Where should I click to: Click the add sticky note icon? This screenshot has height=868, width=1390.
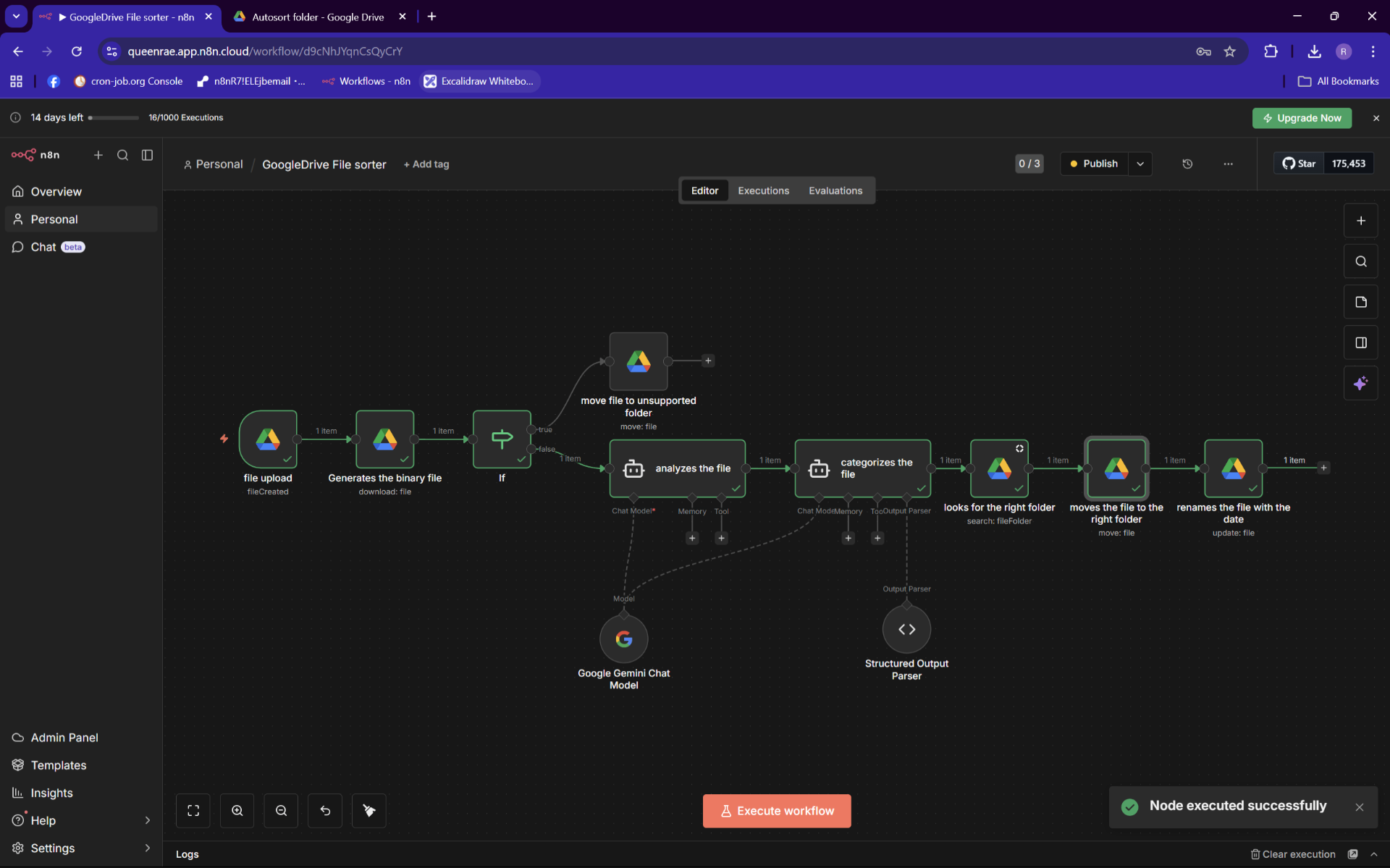point(1361,302)
